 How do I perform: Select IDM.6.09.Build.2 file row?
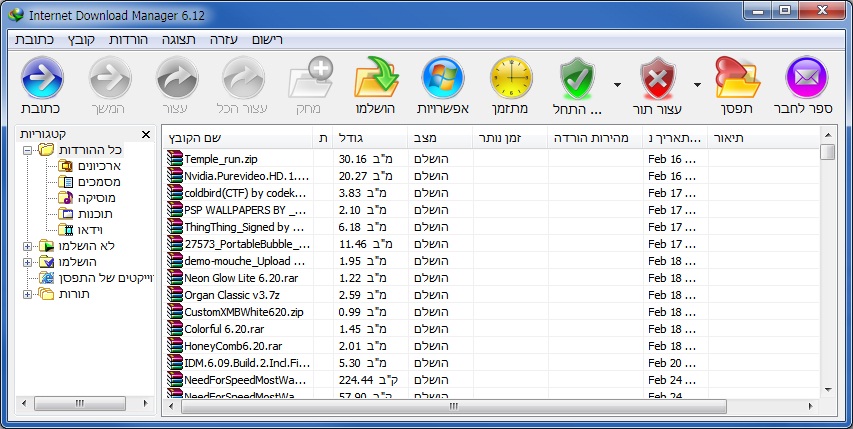(491, 363)
